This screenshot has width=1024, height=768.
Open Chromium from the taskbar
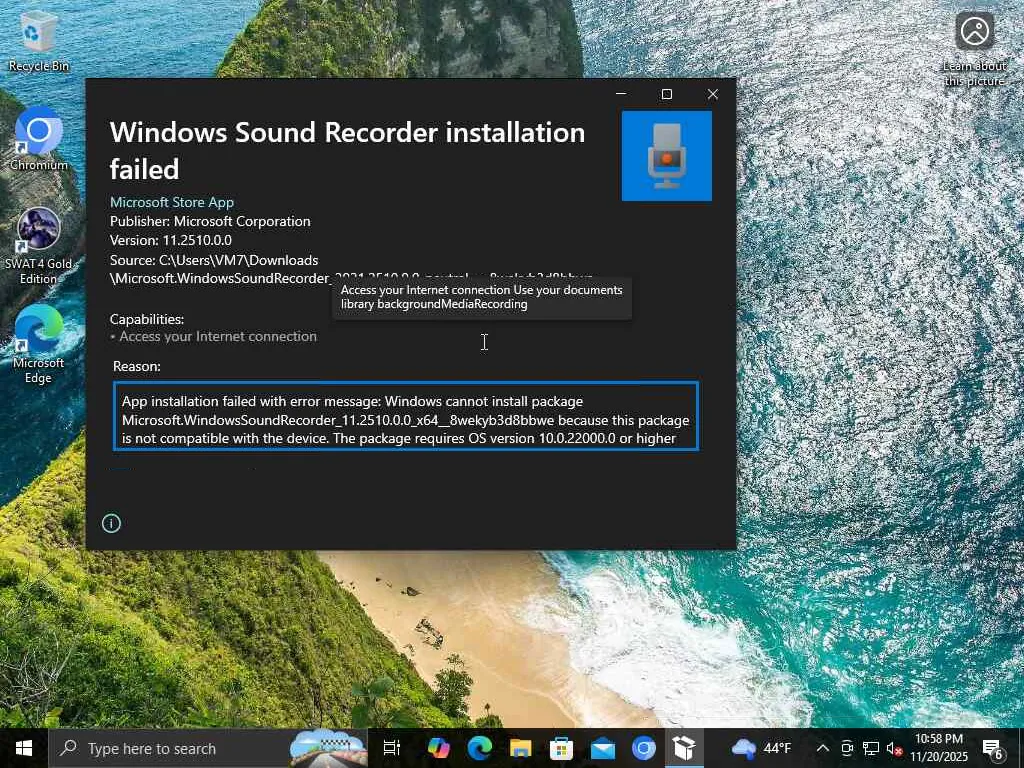pos(643,748)
